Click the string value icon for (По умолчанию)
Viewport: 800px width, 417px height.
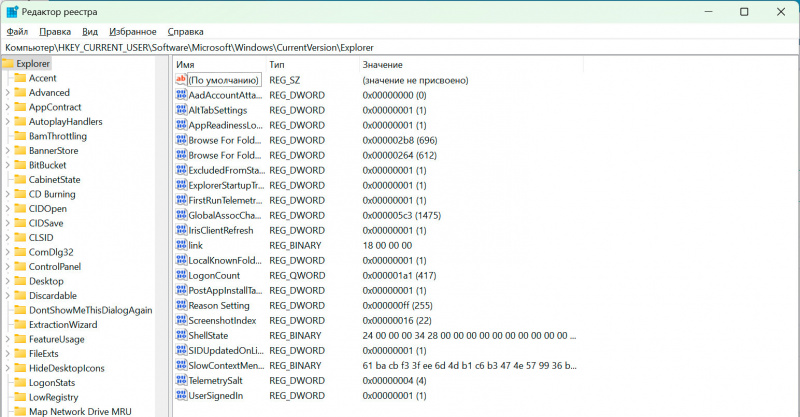point(181,80)
